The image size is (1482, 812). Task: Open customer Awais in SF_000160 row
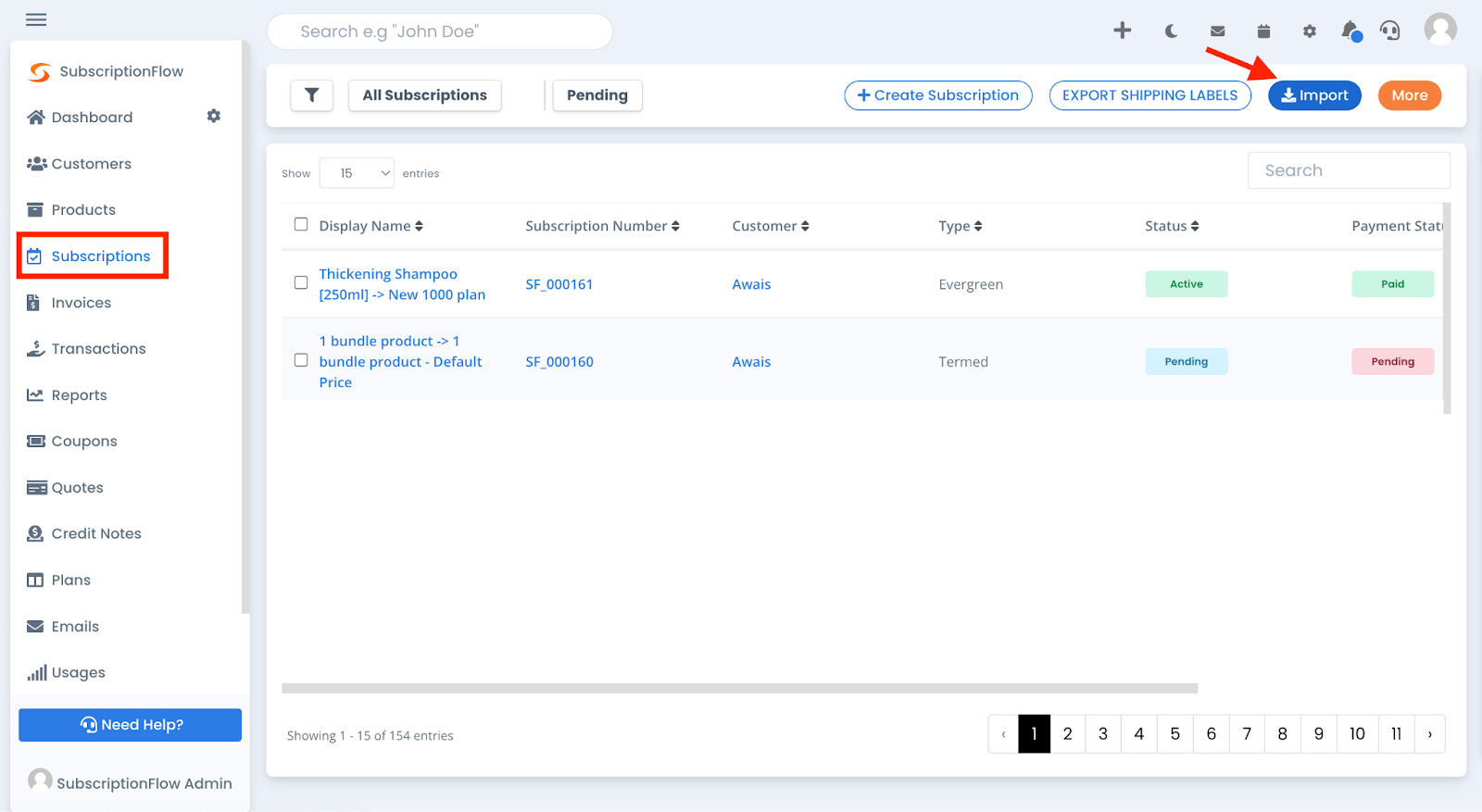(x=751, y=362)
